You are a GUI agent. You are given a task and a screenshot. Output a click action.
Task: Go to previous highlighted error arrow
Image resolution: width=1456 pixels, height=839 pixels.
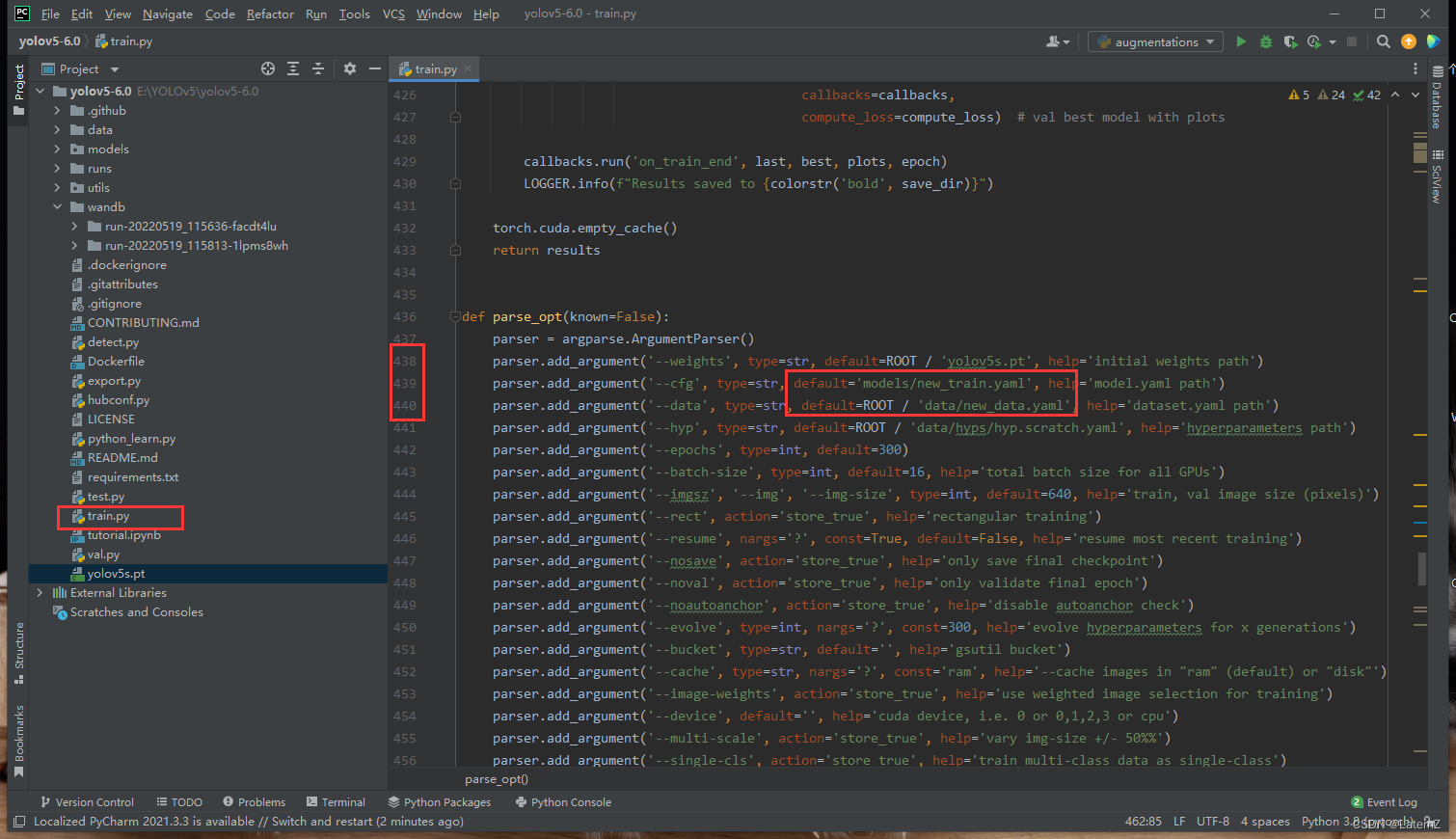tap(1395, 95)
